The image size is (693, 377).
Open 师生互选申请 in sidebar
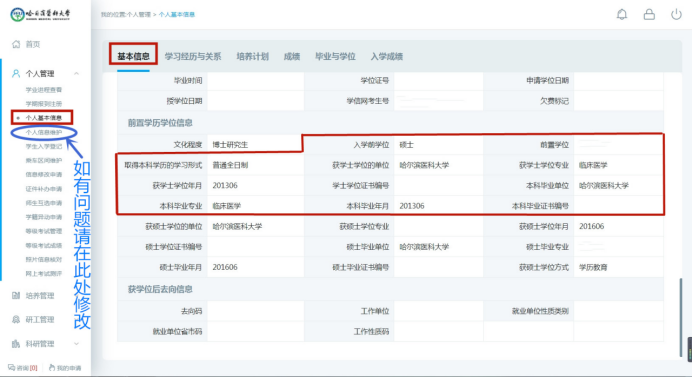[44, 203]
